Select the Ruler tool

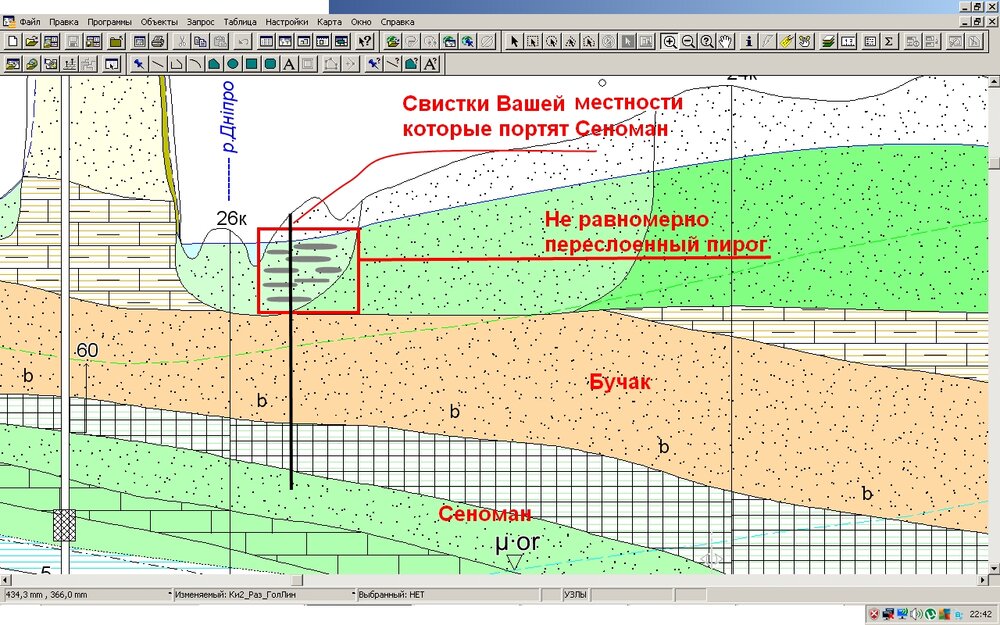pos(848,42)
